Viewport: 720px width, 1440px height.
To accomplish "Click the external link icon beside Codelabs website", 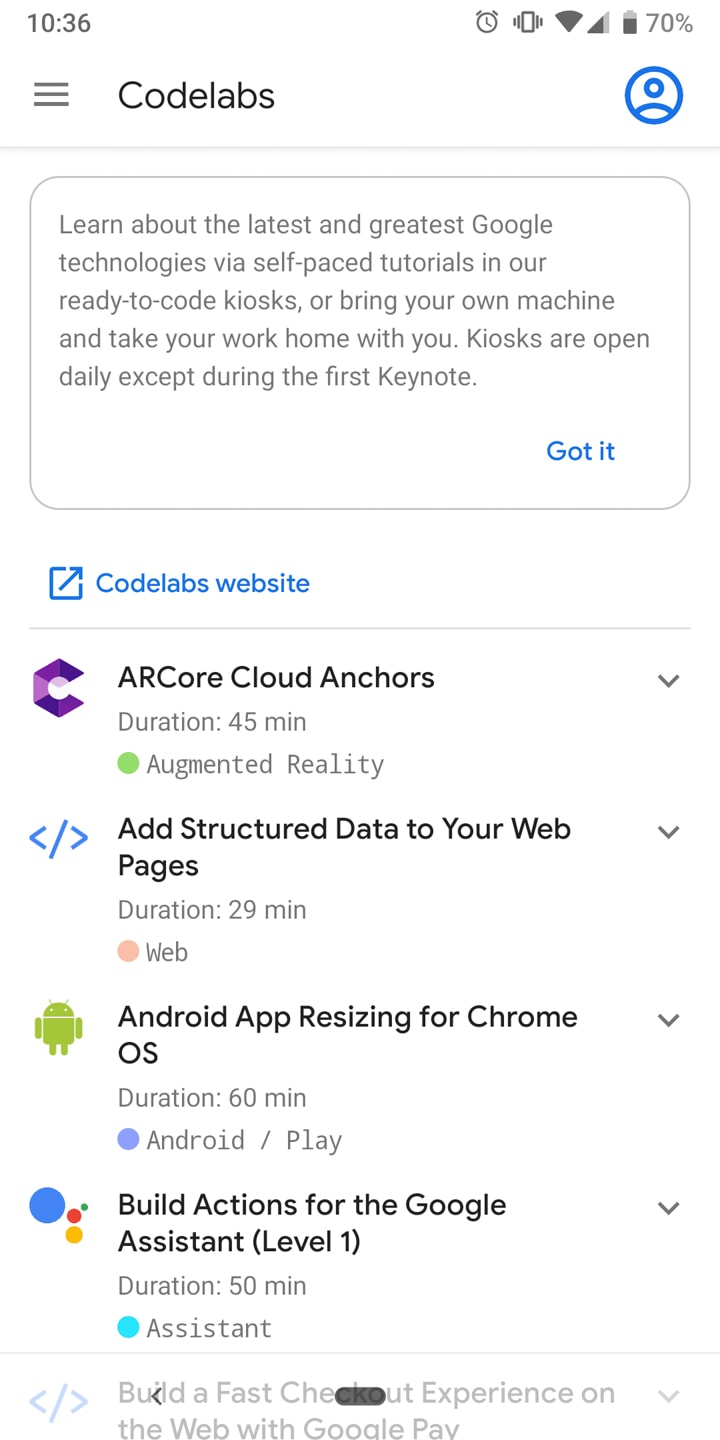I will tap(66, 583).
